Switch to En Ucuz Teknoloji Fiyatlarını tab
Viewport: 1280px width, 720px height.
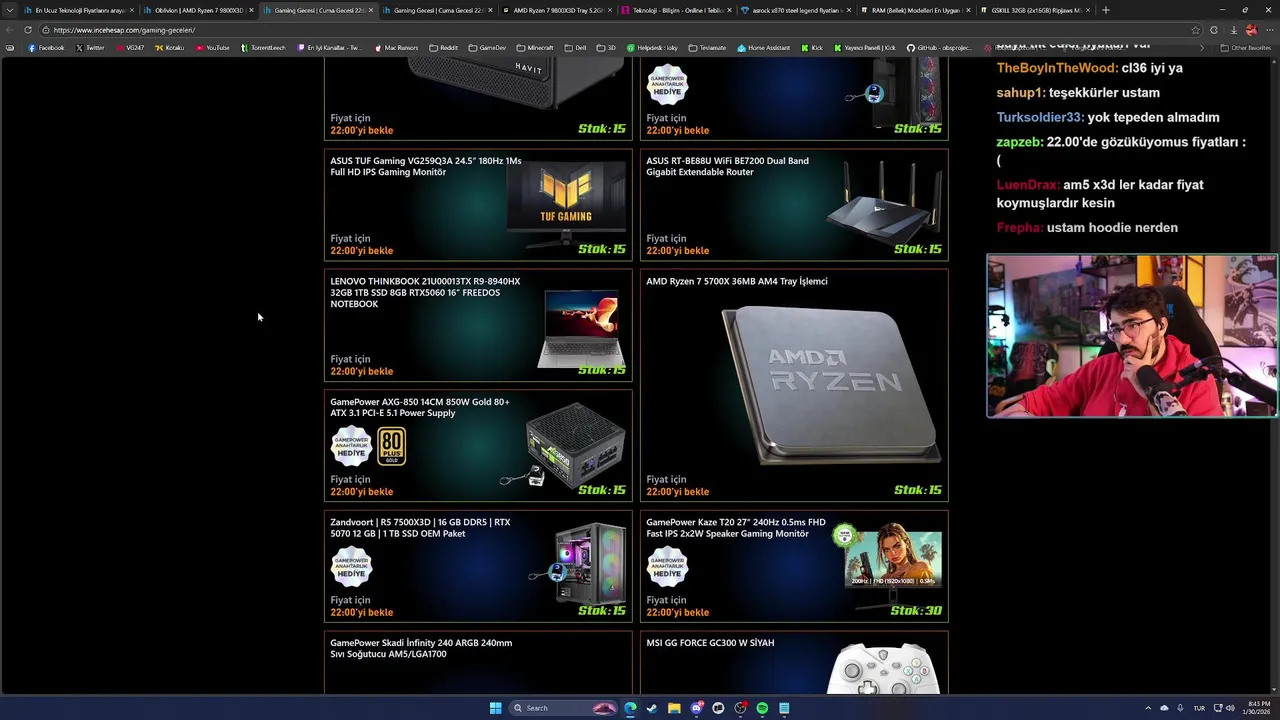point(79,10)
